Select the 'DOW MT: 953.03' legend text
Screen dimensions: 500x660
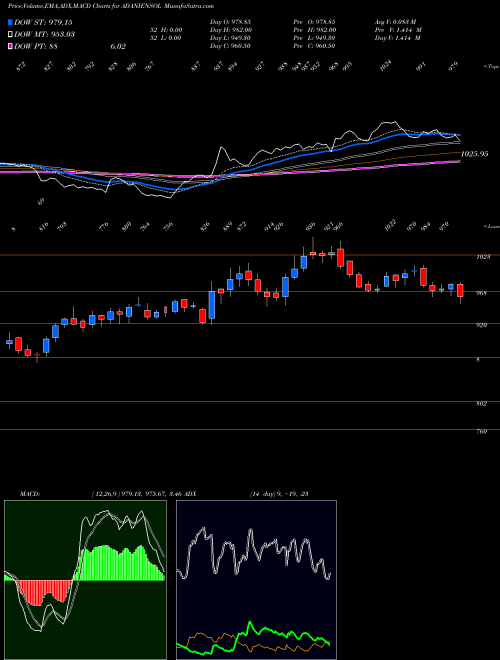44,35
